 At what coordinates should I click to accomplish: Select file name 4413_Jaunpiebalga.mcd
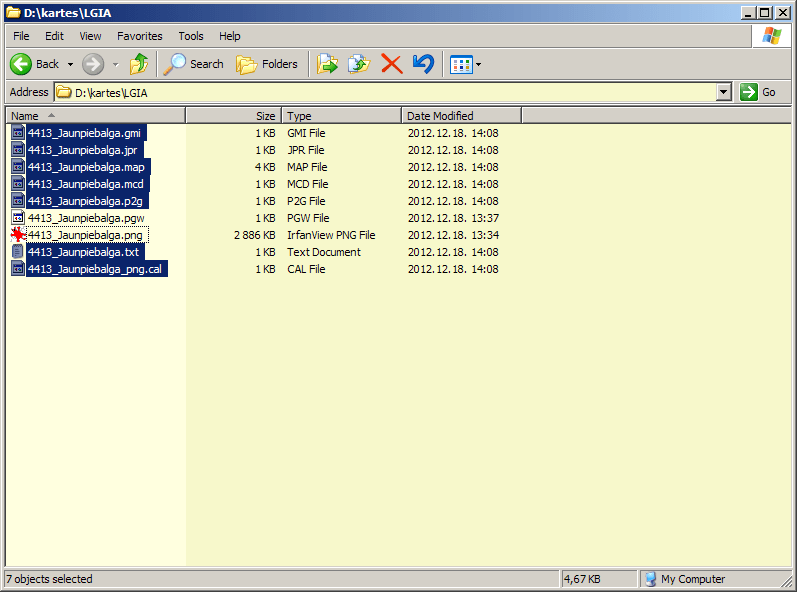[x=86, y=184]
